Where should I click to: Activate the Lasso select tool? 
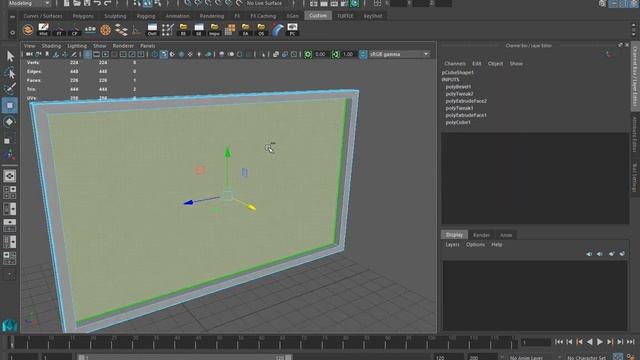tap(10, 73)
